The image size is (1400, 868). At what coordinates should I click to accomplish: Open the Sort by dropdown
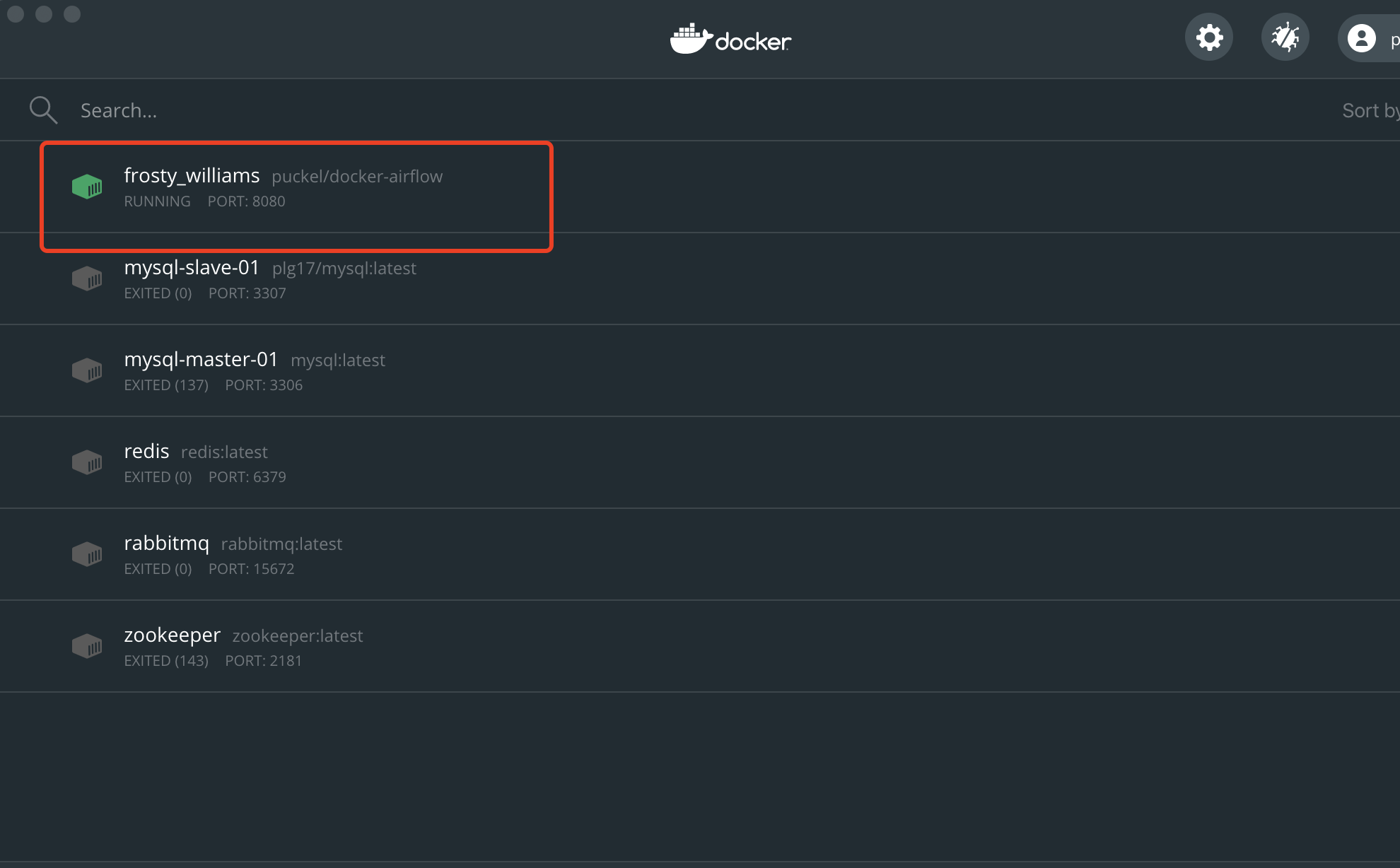click(1369, 110)
